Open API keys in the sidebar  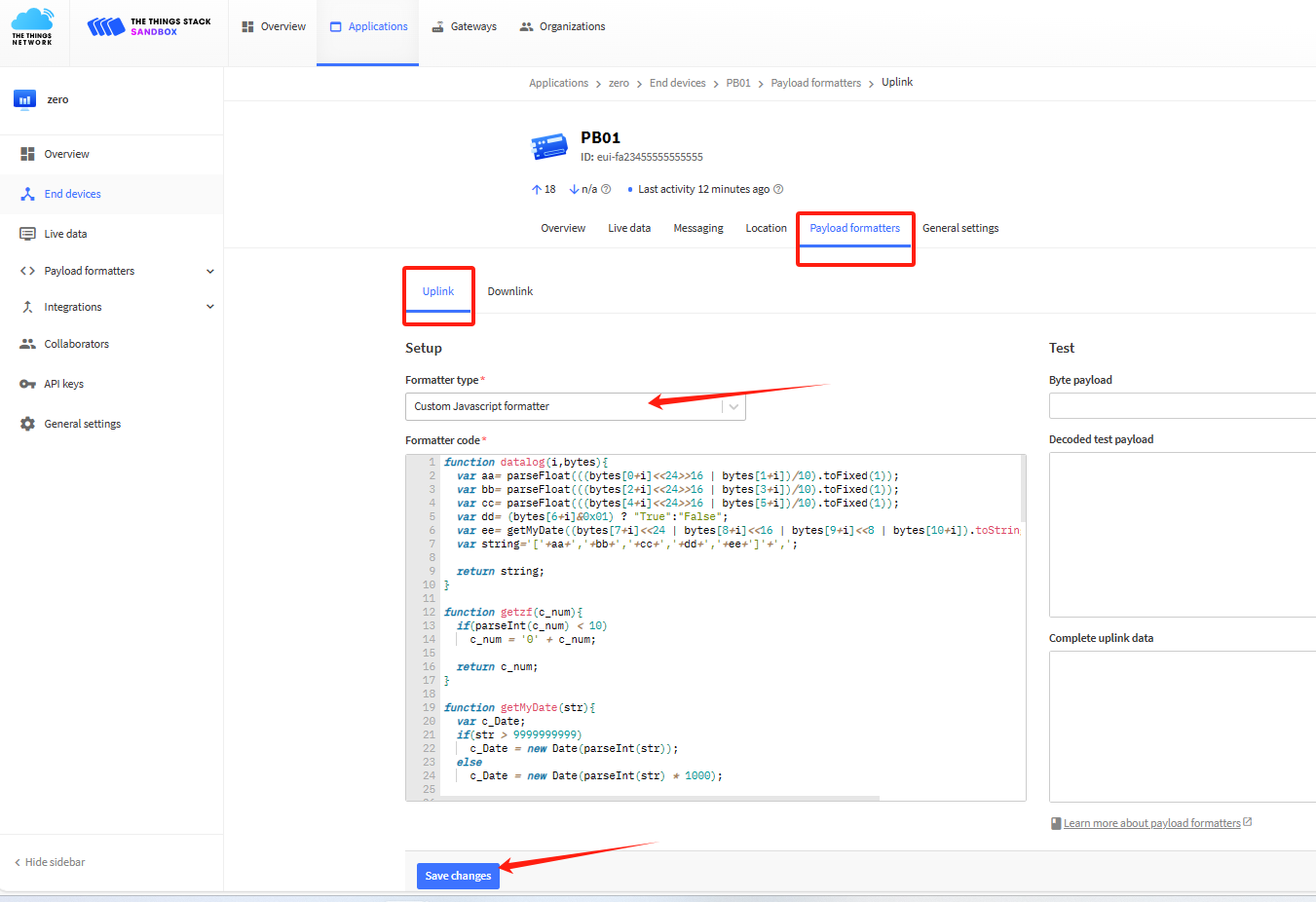(x=111, y=384)
